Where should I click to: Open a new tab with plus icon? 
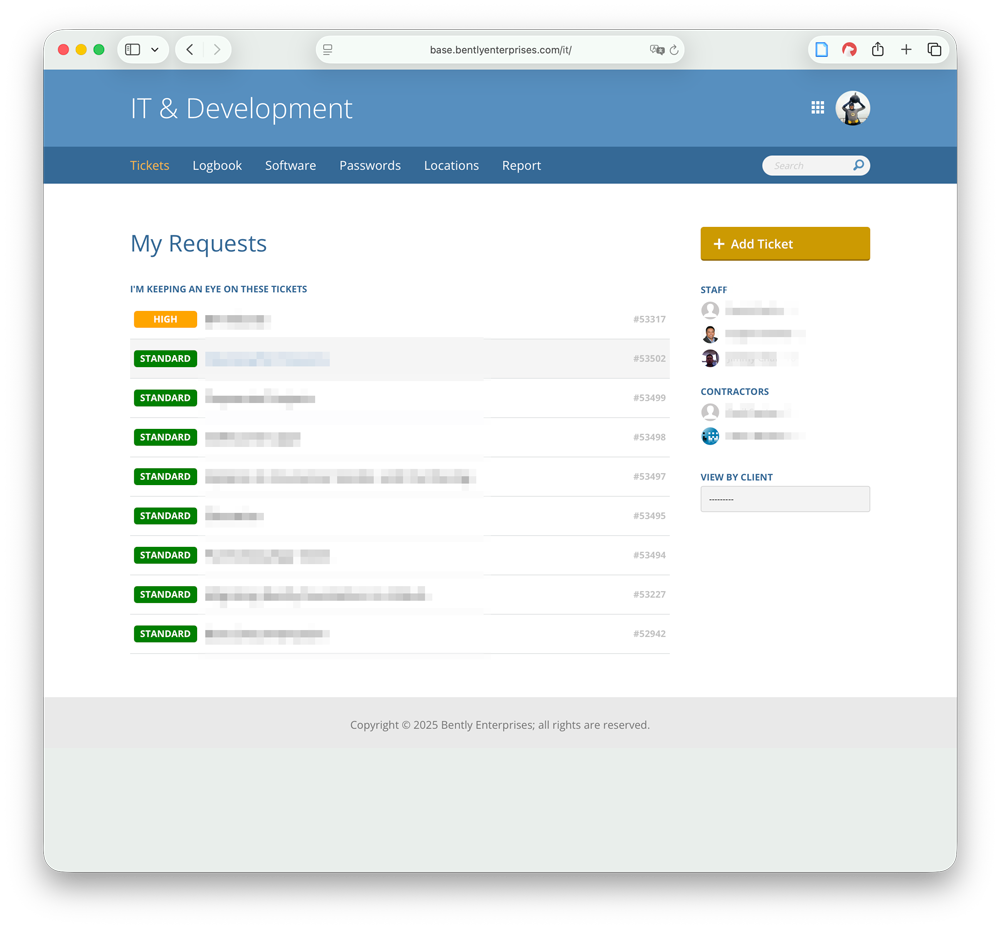[906, 50]
